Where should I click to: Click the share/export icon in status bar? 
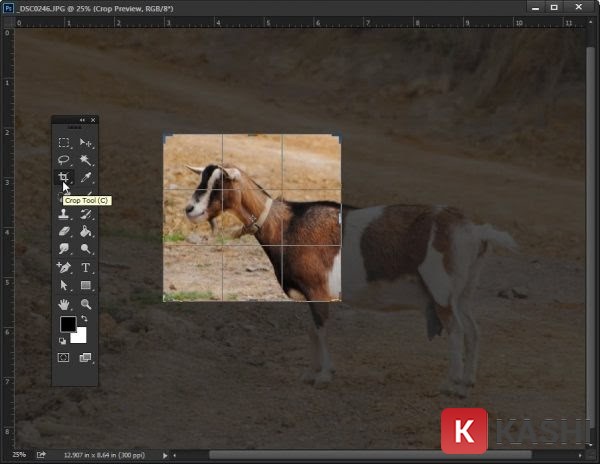click(41, 455)
